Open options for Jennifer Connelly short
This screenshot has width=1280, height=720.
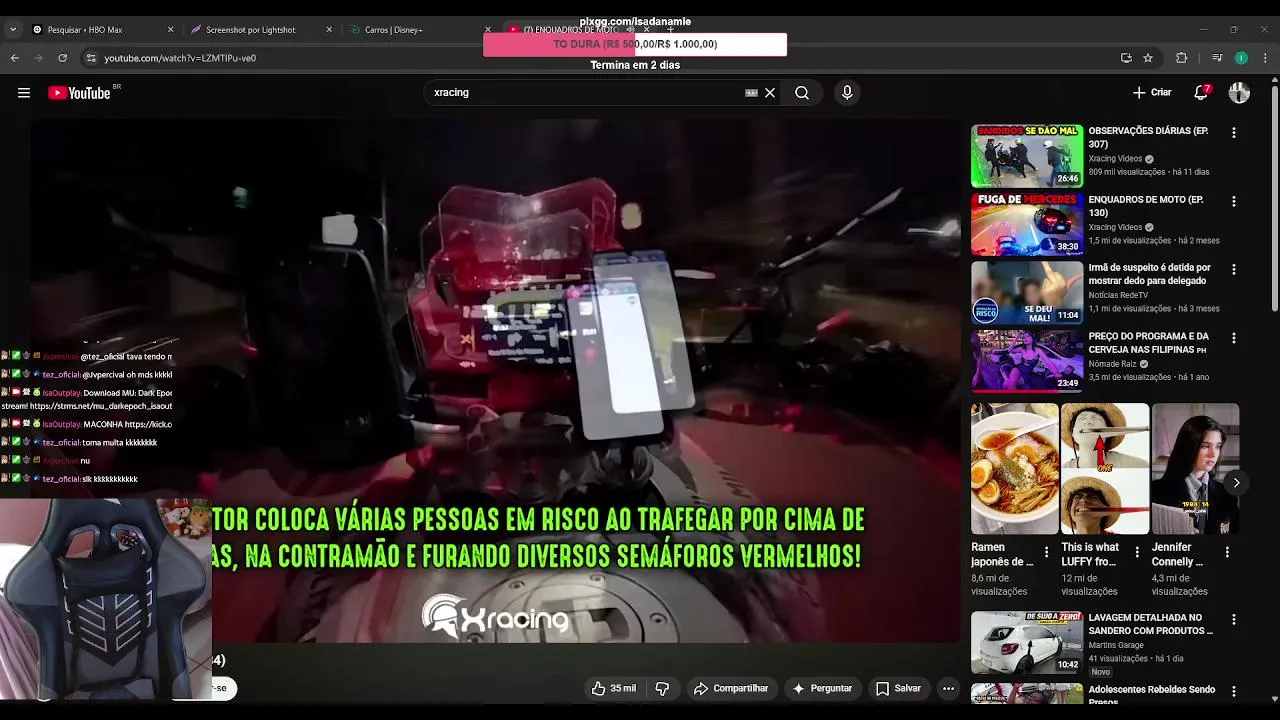tap(1227, 552)
